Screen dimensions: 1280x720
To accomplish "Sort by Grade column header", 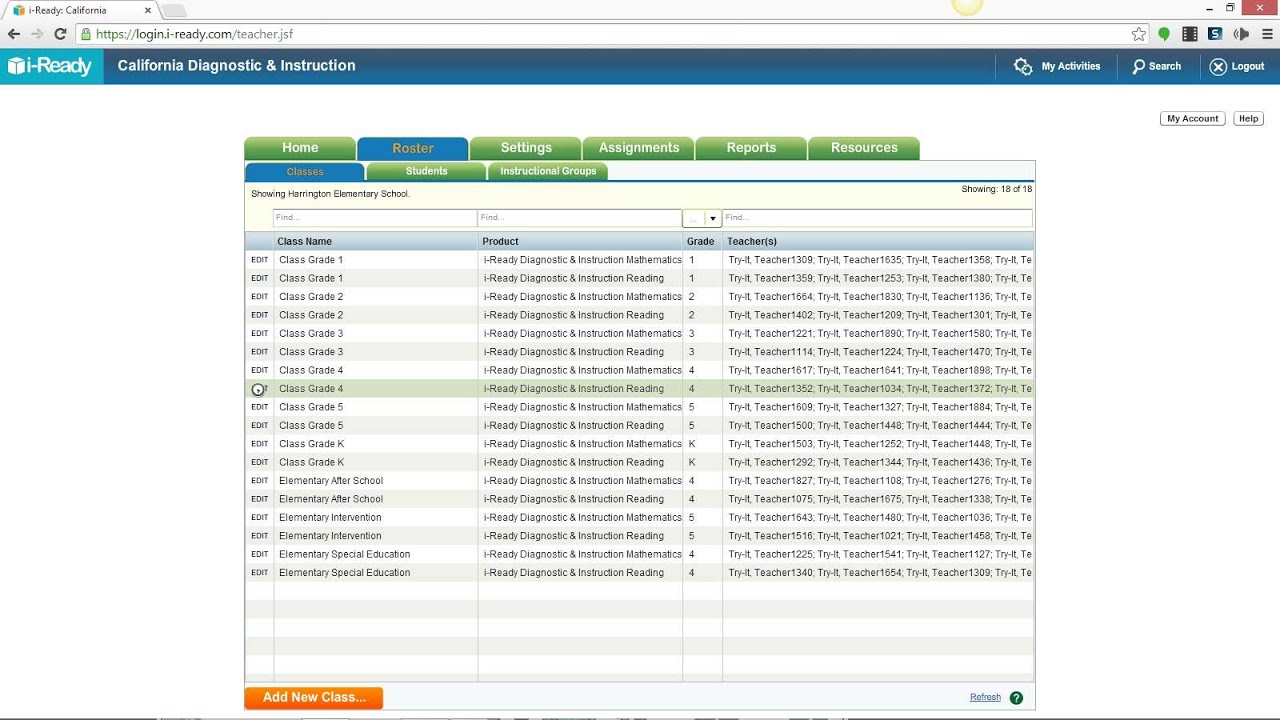I will tap(702, 241).
